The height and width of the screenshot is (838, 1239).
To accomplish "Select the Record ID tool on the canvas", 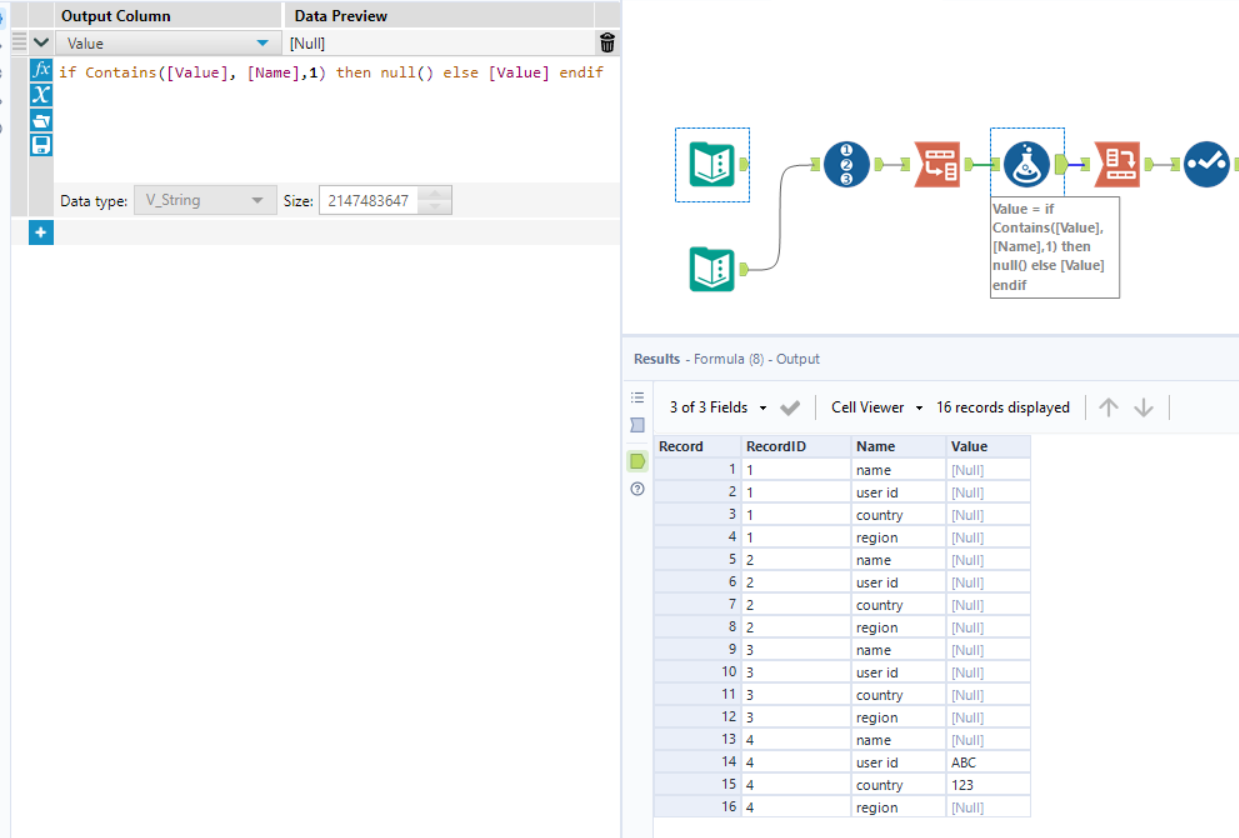I will (x=846, y=165).
